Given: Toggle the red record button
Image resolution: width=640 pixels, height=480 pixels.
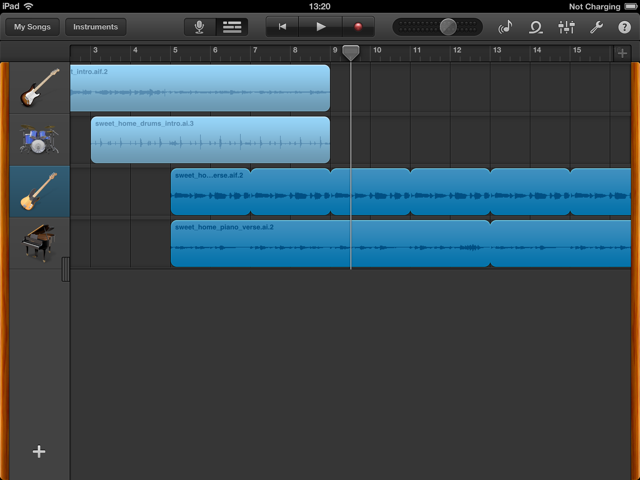Looking at the screenshot, I should pos(357,27).
